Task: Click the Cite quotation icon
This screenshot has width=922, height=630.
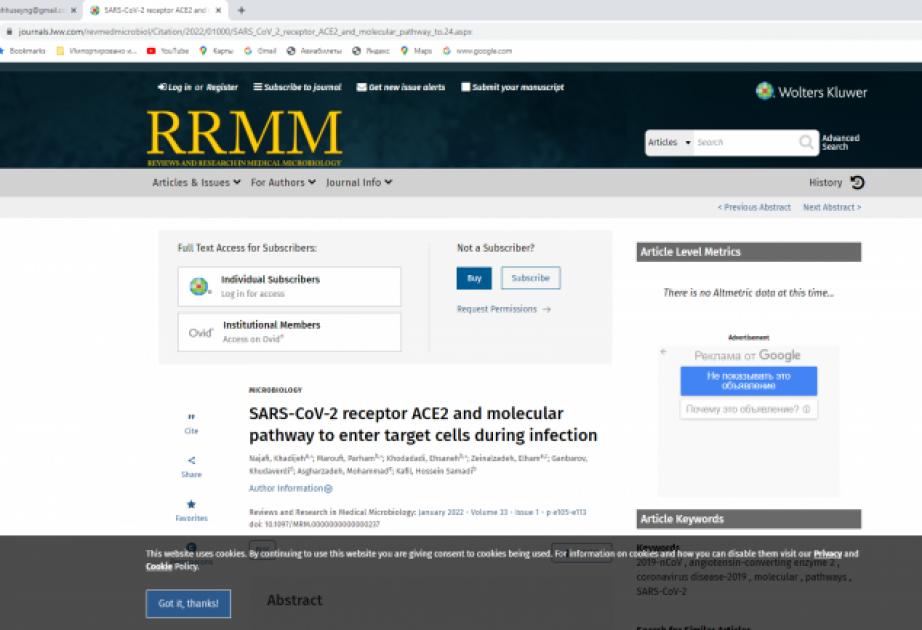Action: 191,418
